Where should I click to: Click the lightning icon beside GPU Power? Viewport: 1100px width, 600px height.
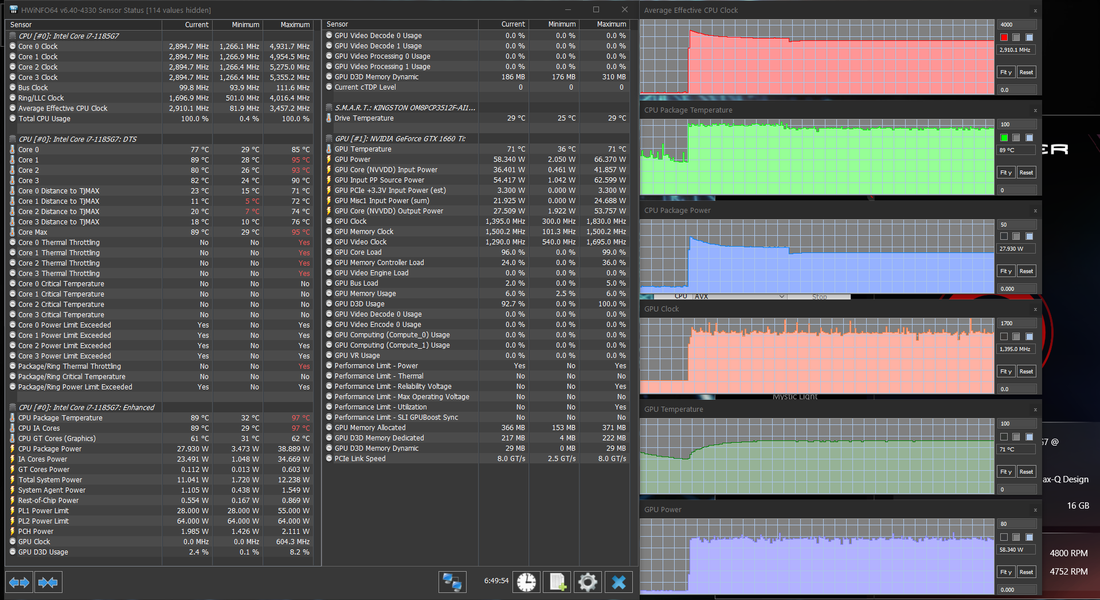pos(329,159)
